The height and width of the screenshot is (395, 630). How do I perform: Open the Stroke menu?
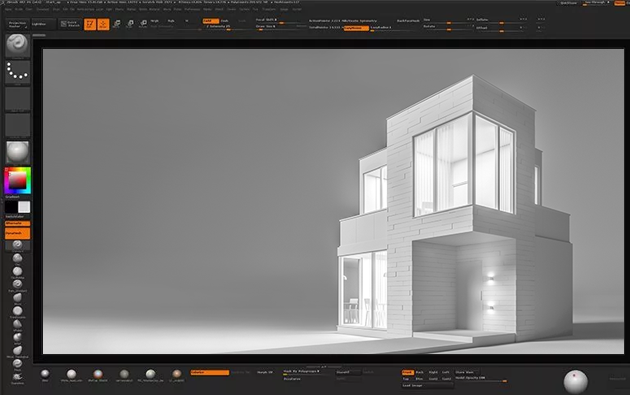point(231,9)
